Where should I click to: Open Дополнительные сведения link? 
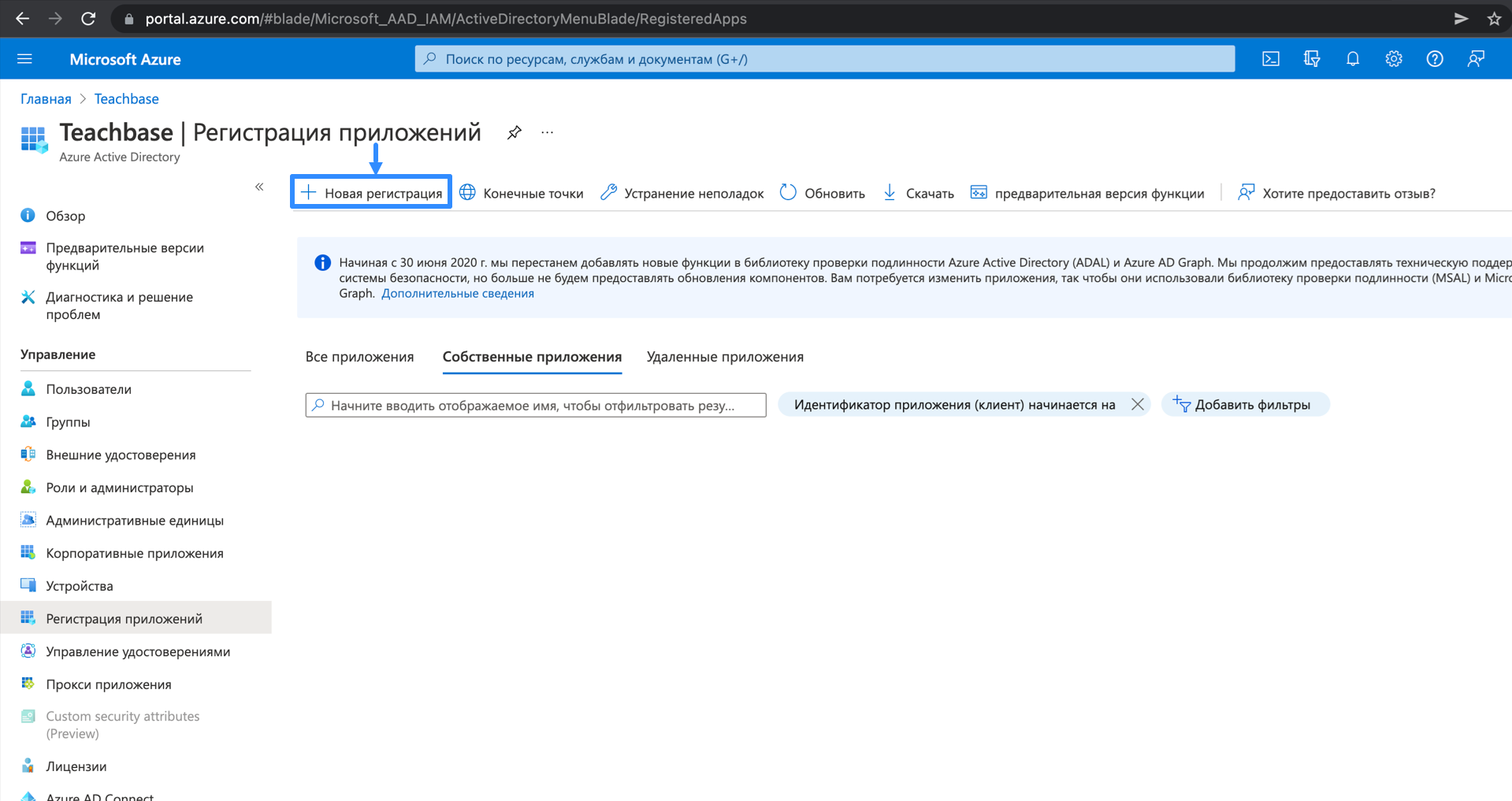458,293
